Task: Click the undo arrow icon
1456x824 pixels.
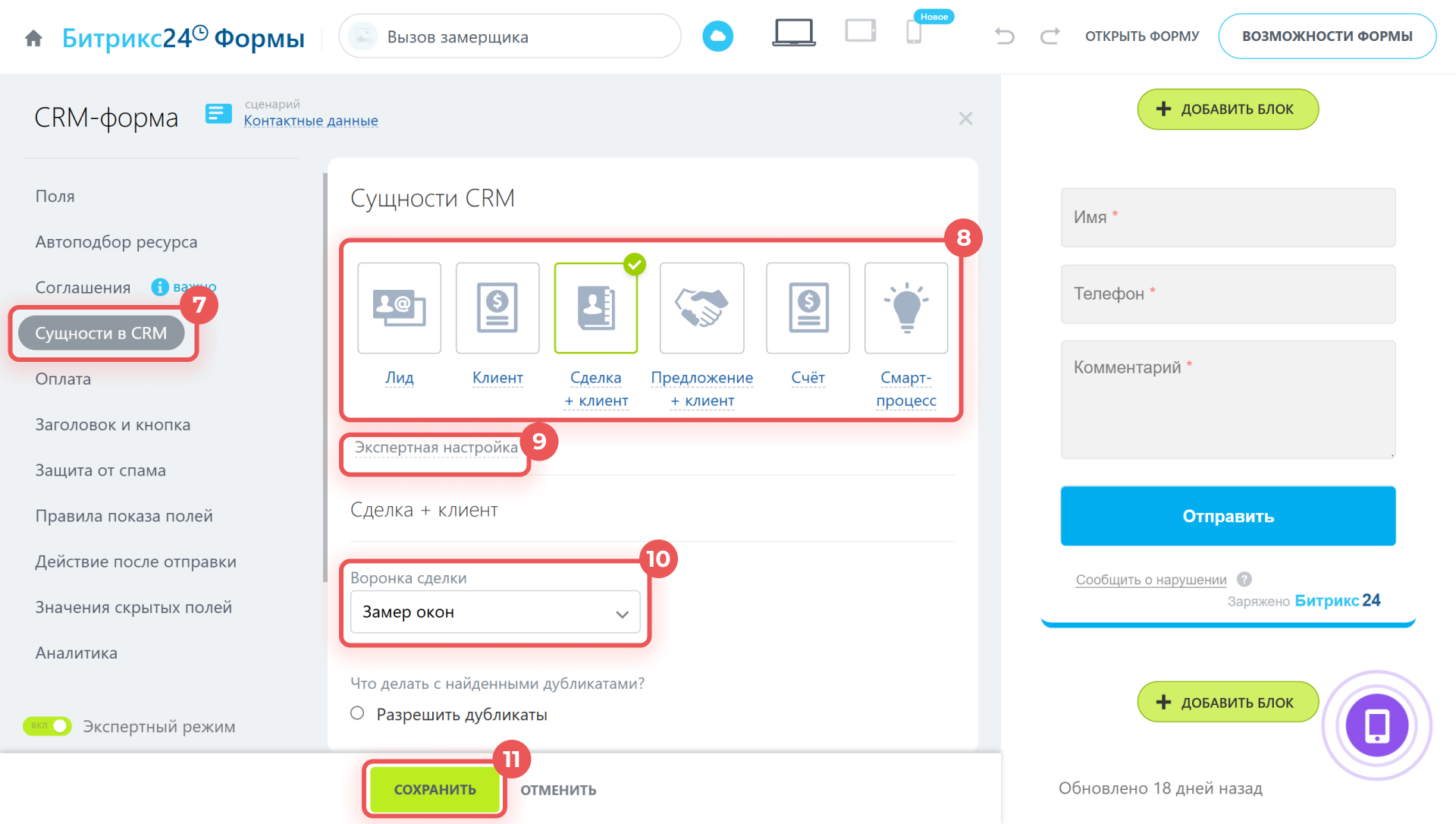Action: tap(1004, 36)
